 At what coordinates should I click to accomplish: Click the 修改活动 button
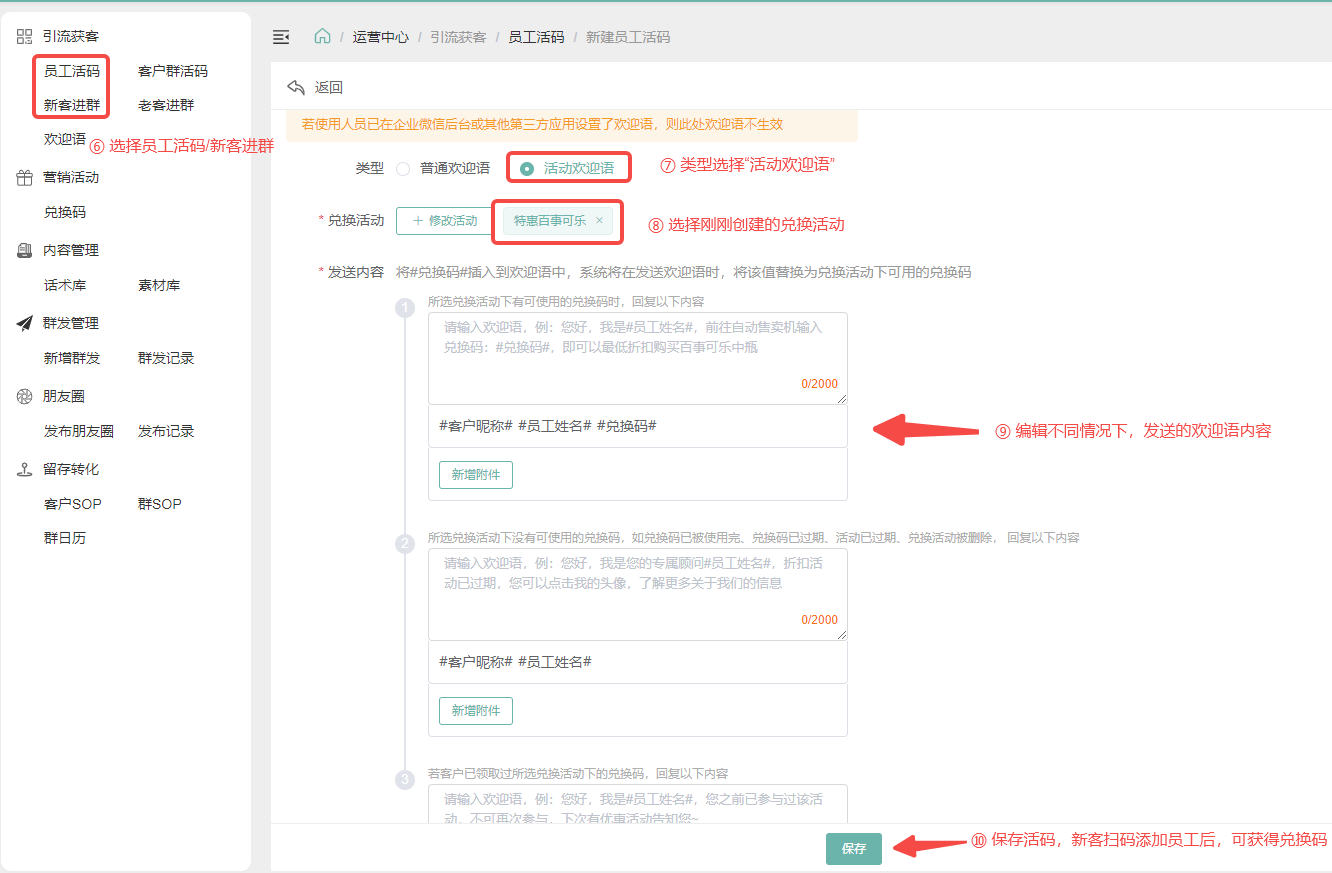click(x=444, y=221)
